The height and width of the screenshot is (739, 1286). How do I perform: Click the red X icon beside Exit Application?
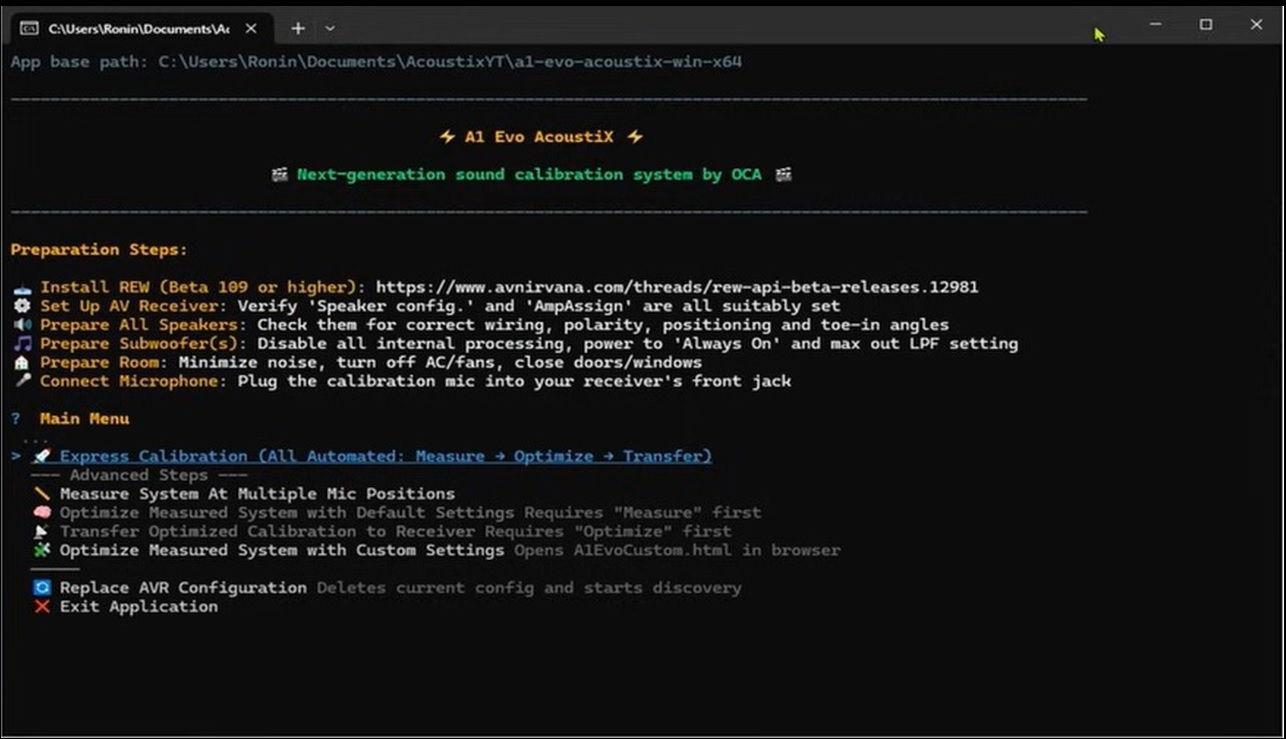click(42, 607)
